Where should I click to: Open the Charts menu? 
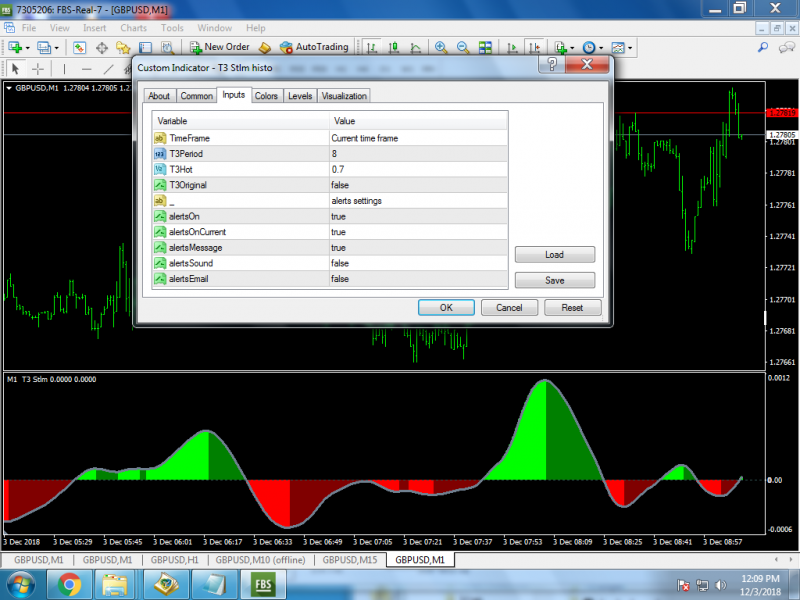point(134,28)
